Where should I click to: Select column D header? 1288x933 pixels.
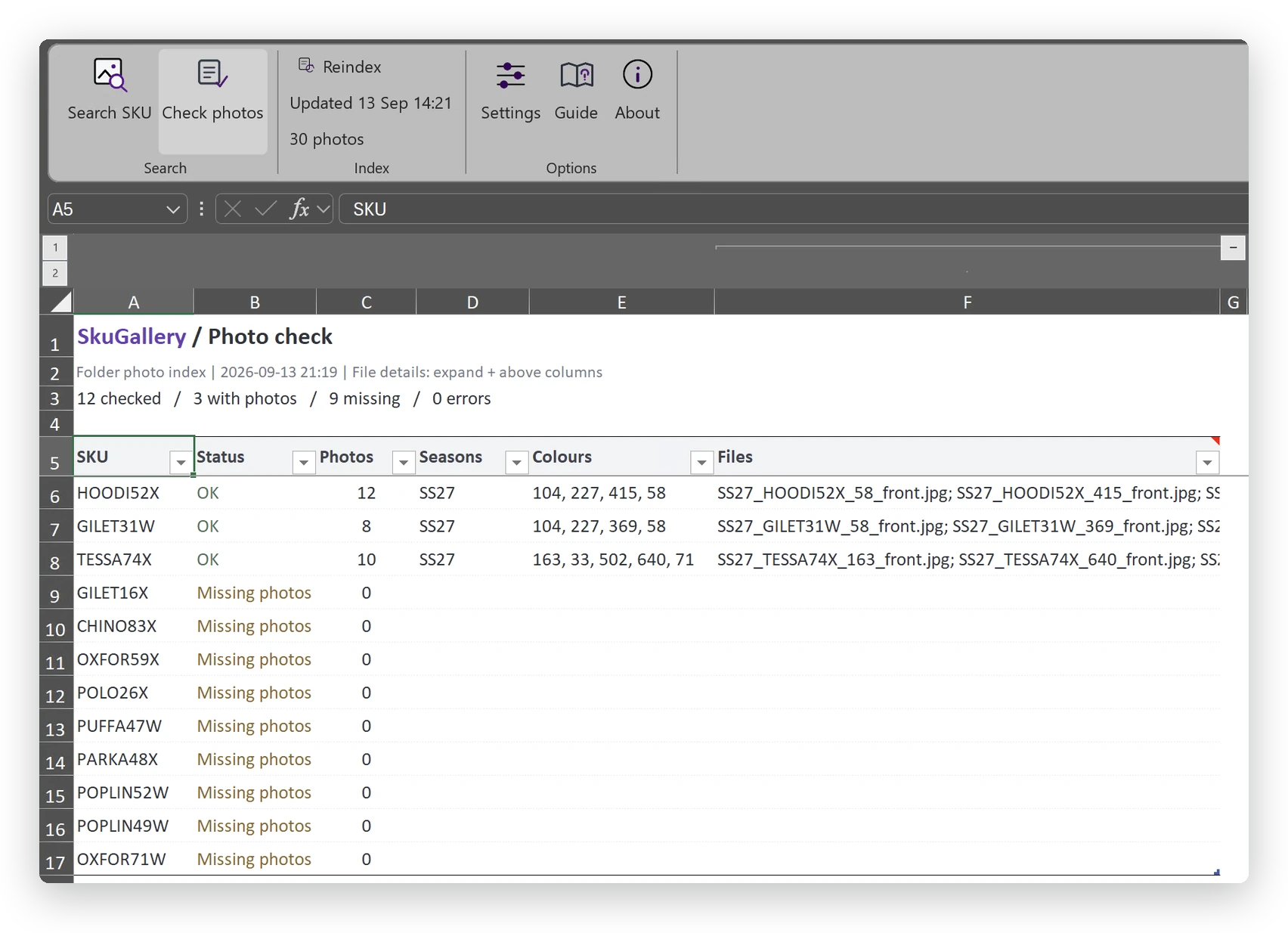[x=472, y=302]
